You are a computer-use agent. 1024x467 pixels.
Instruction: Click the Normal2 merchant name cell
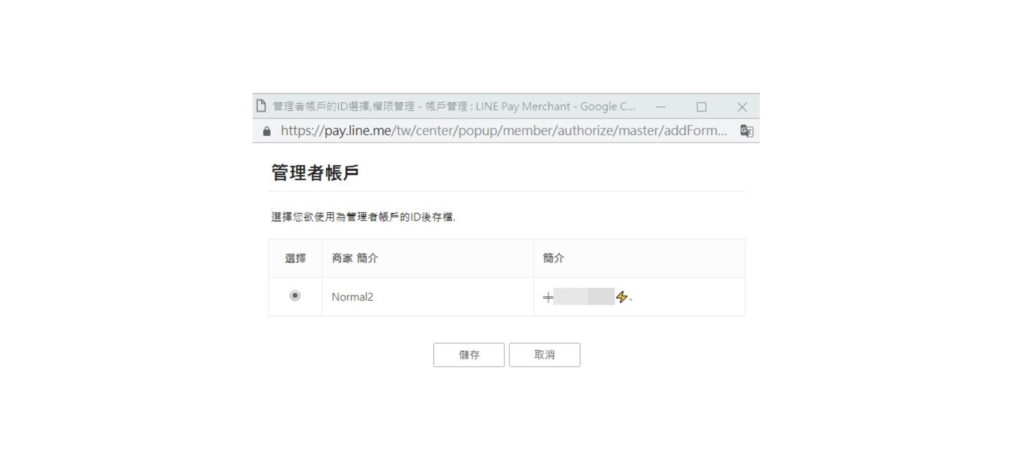(x=428, y=297)
